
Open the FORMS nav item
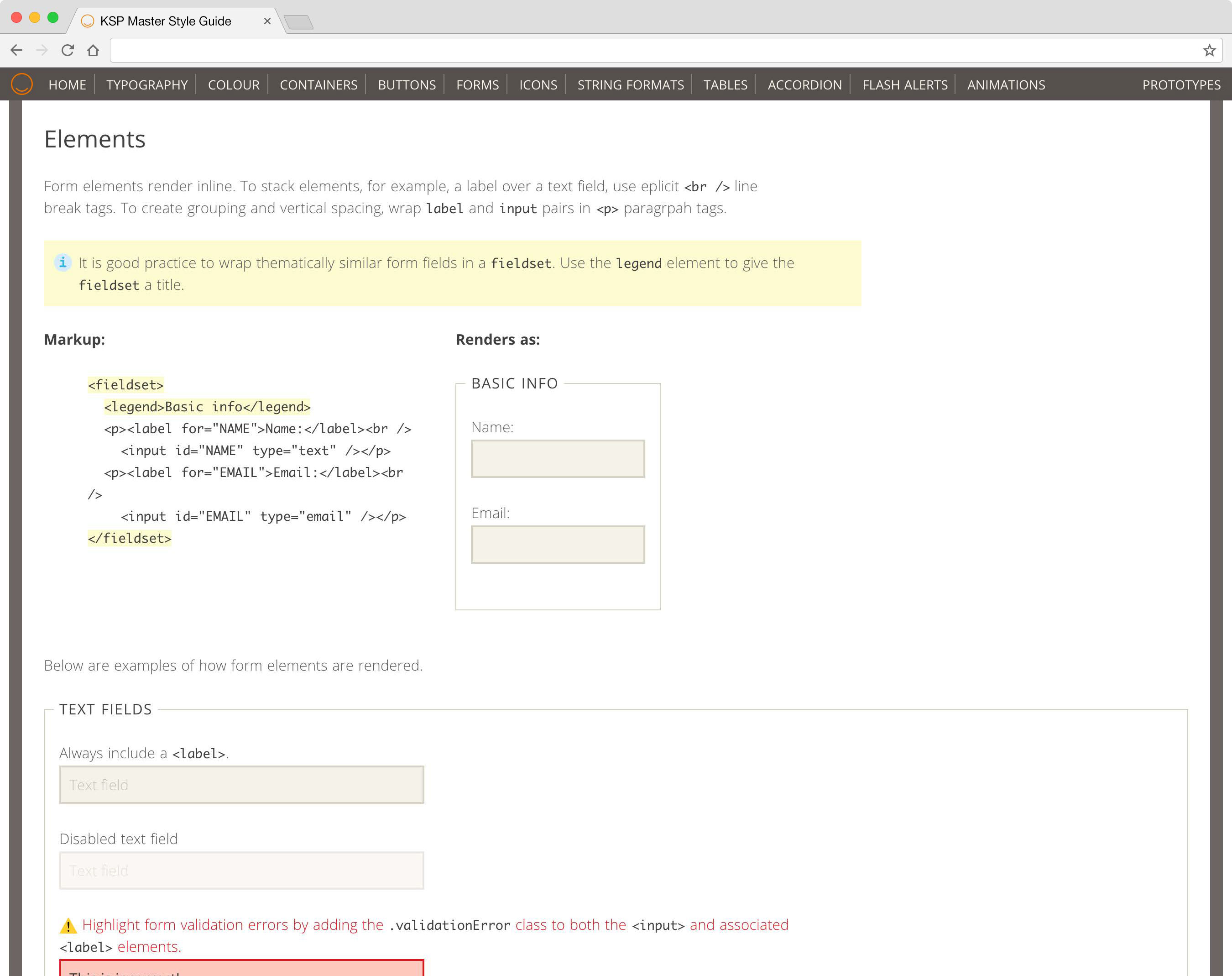(x=477, y=84)
